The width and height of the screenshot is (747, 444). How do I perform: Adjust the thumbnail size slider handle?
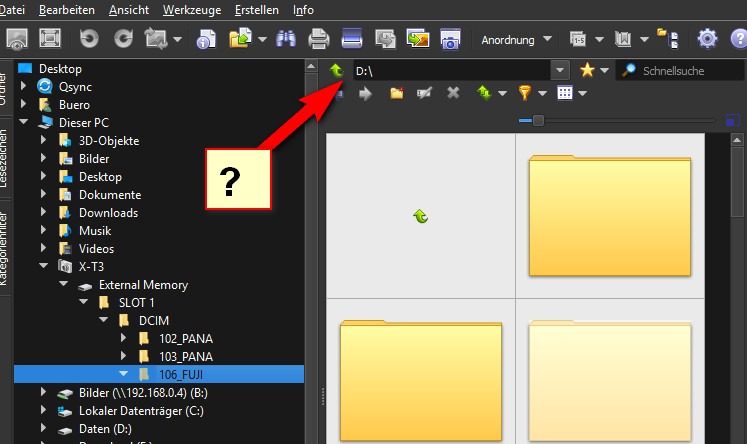click(538, 121)
